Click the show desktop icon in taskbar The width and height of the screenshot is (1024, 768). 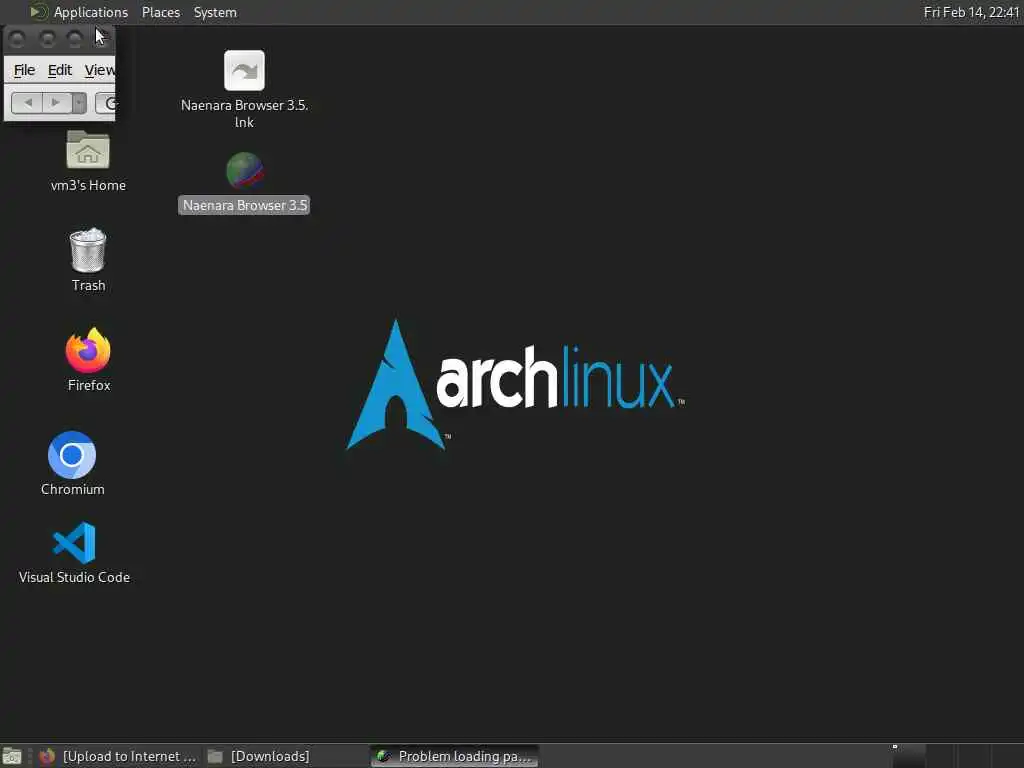point(12,756)
